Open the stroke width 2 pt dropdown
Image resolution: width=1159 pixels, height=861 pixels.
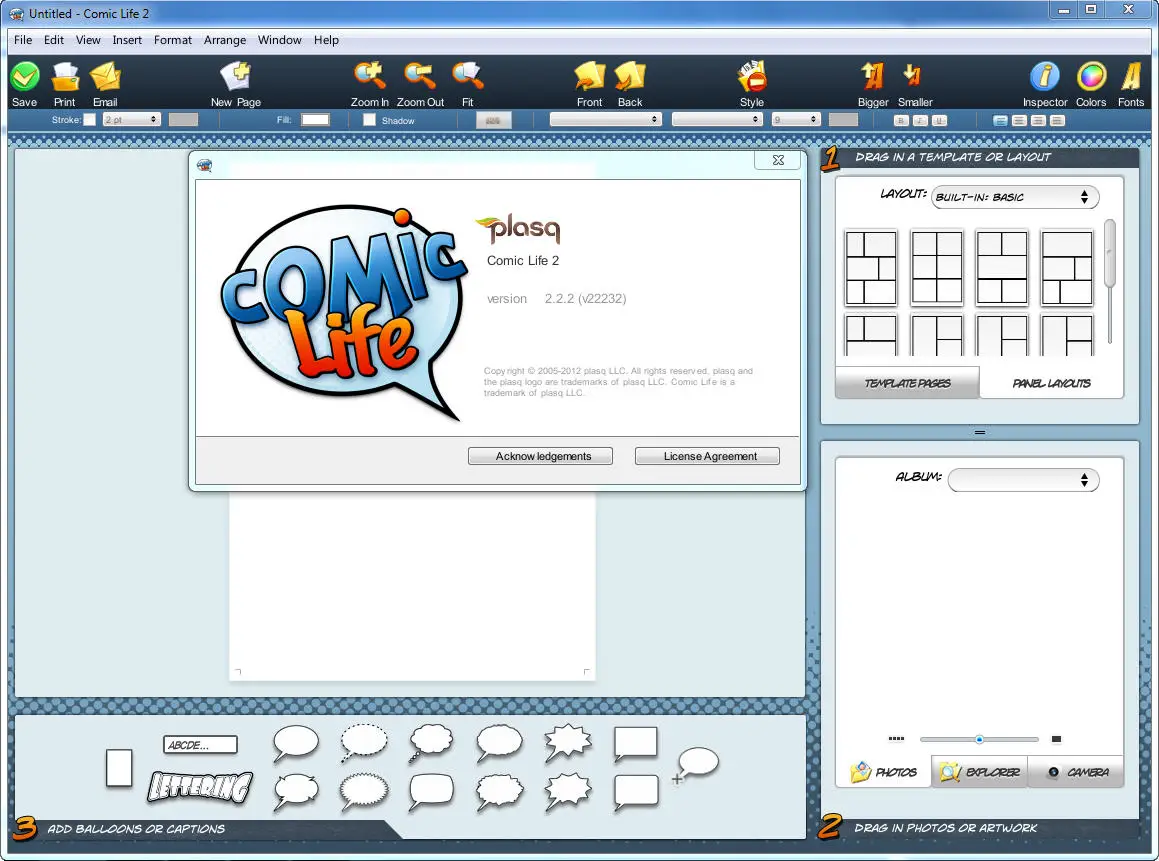pyautogui.click(x=132, y=120)
